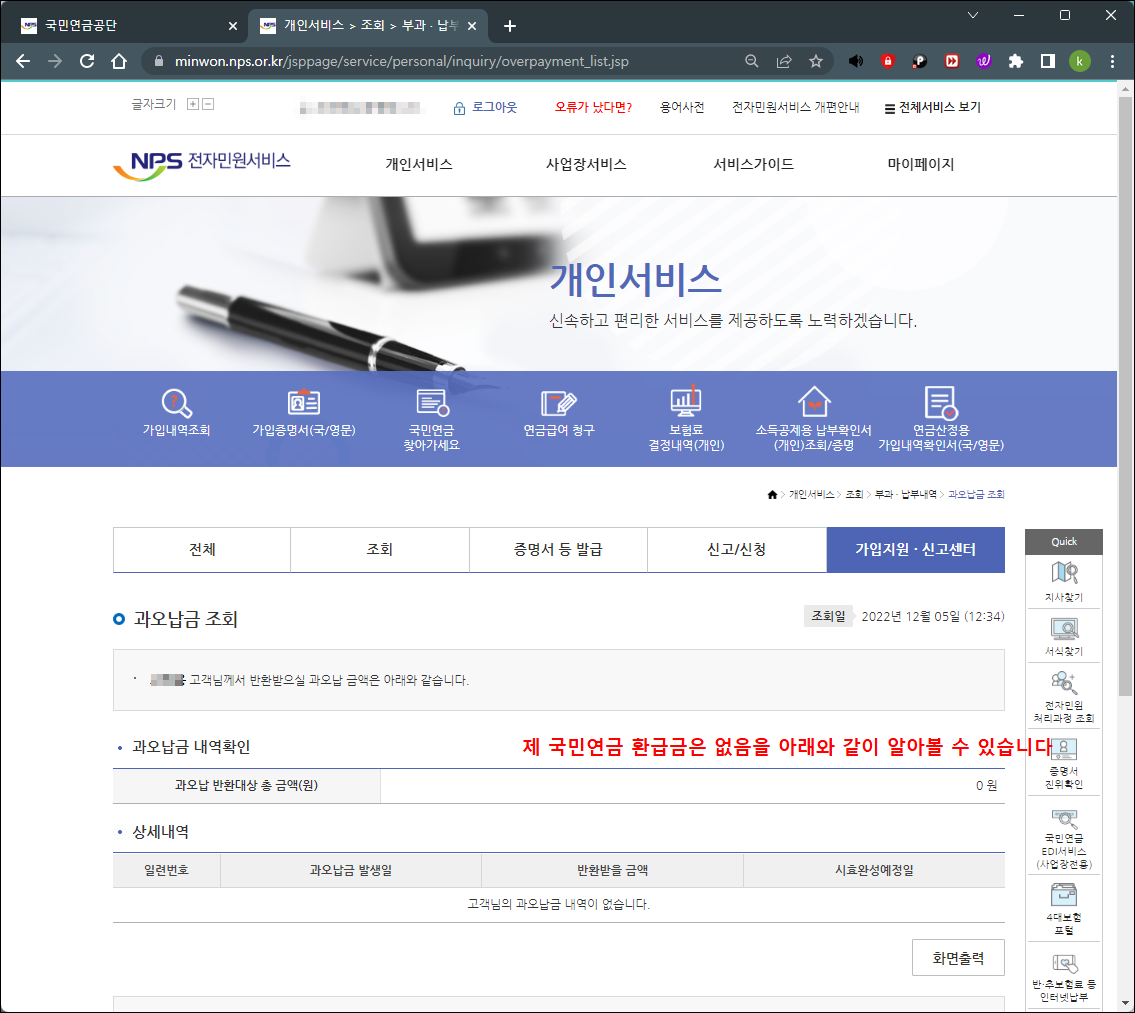Select the 가입지원·신고센터 tab
Image resolution: width=1135 pixels, height=1013 pixels.
click(x=915, y=549)
